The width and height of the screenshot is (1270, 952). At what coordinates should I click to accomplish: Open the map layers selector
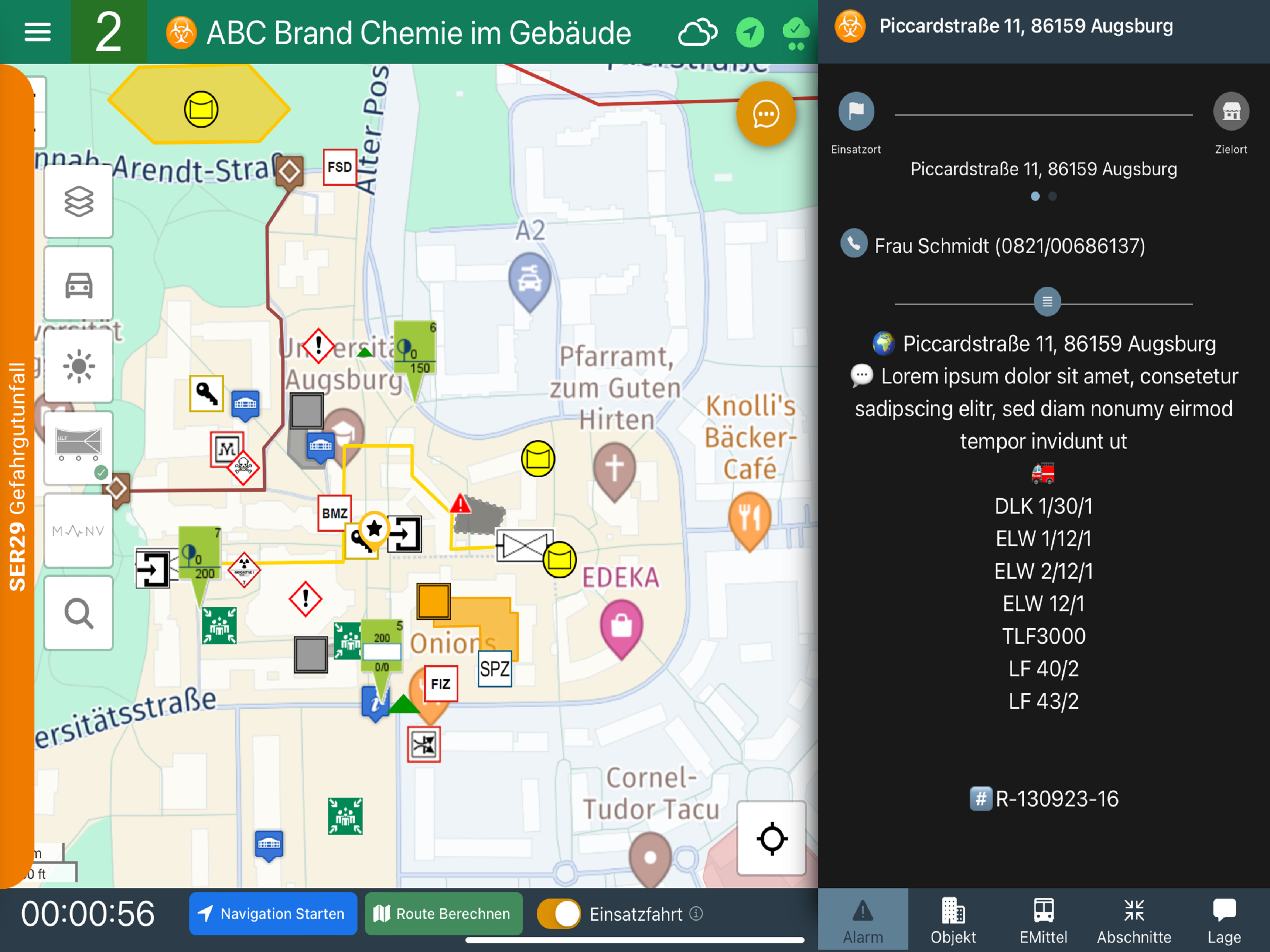79,202
